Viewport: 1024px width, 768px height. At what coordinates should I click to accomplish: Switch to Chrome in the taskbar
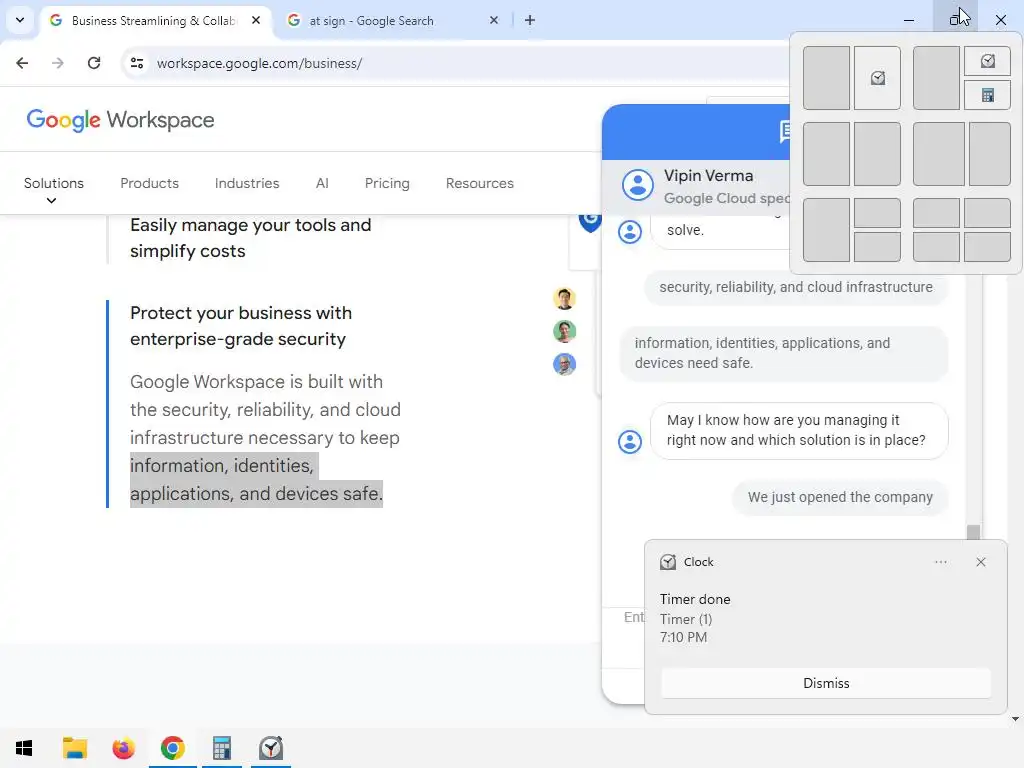[172, 748]
